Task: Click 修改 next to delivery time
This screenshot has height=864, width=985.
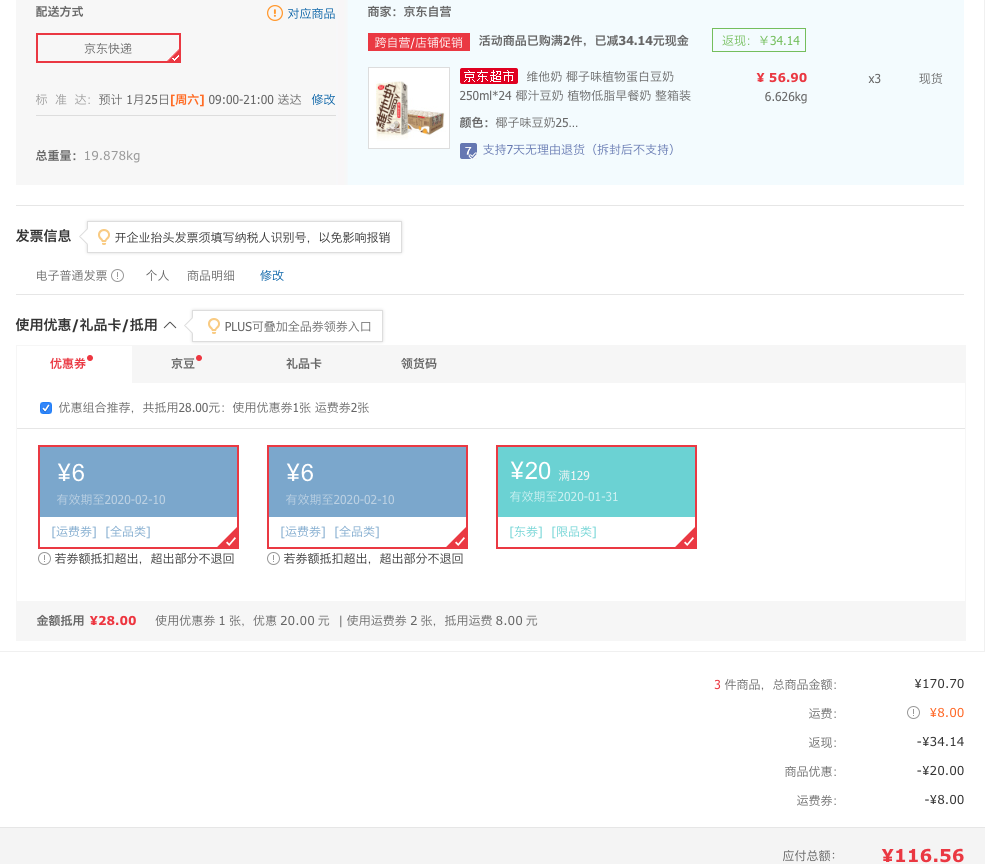Action: 324,99
